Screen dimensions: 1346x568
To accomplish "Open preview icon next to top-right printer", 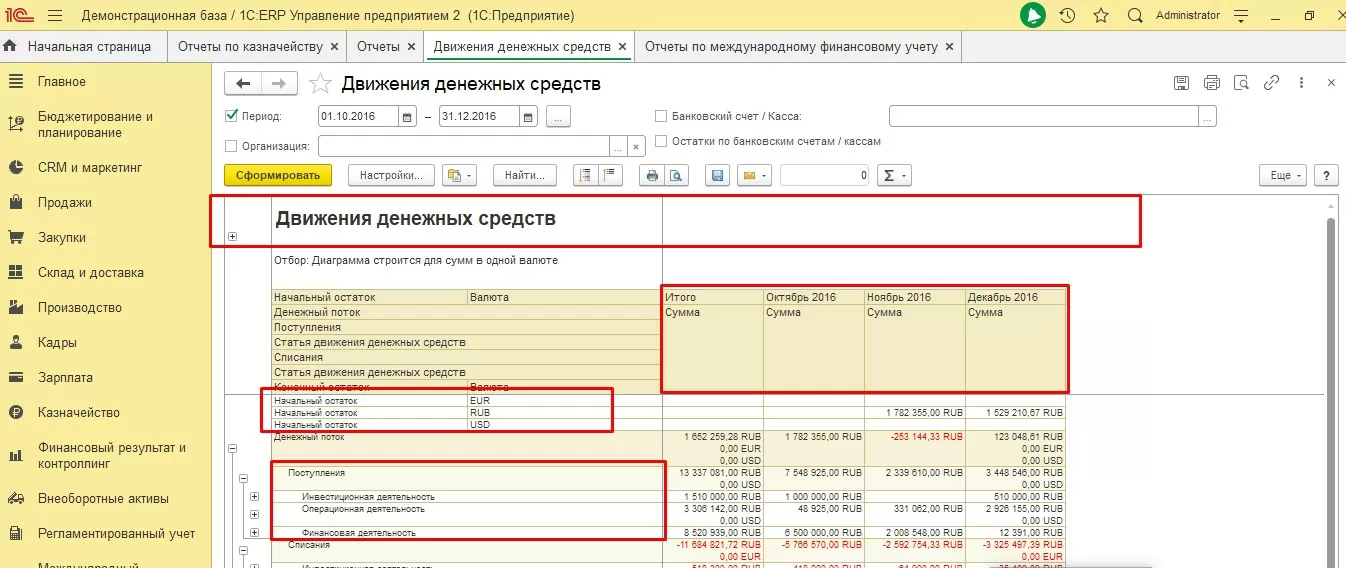I will pos(1242,84).
